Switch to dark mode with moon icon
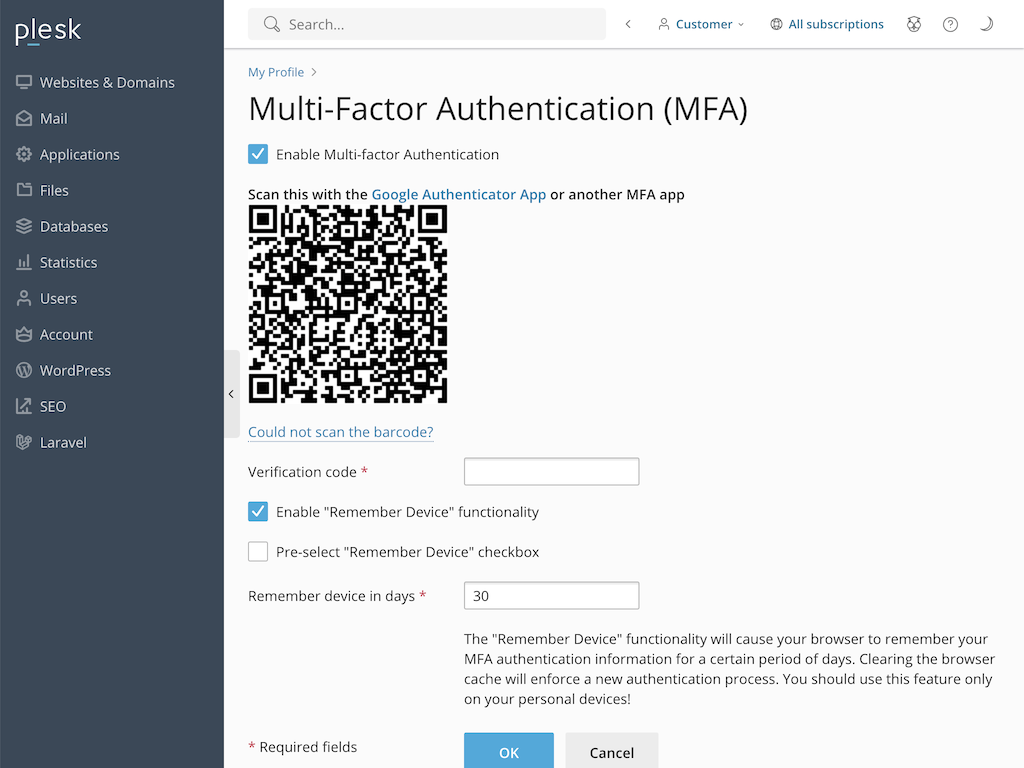Viewport: 1024px width, 768px height. click(986, 24)
